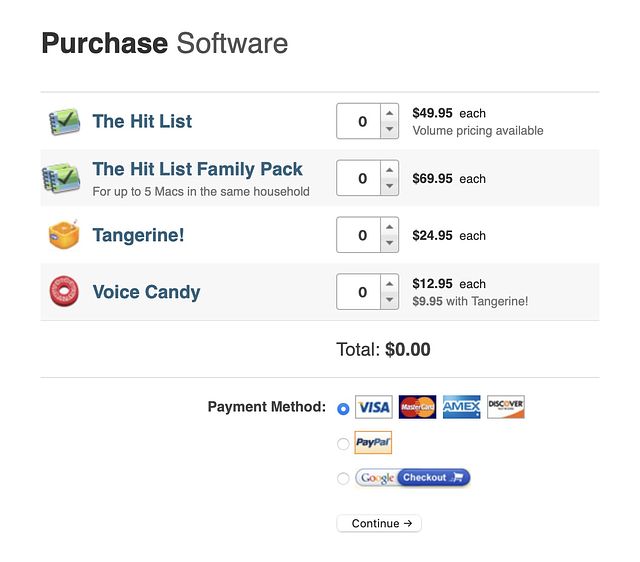Click the AMEX card logo
Screen dimensions: 640x562
(461, 407)
